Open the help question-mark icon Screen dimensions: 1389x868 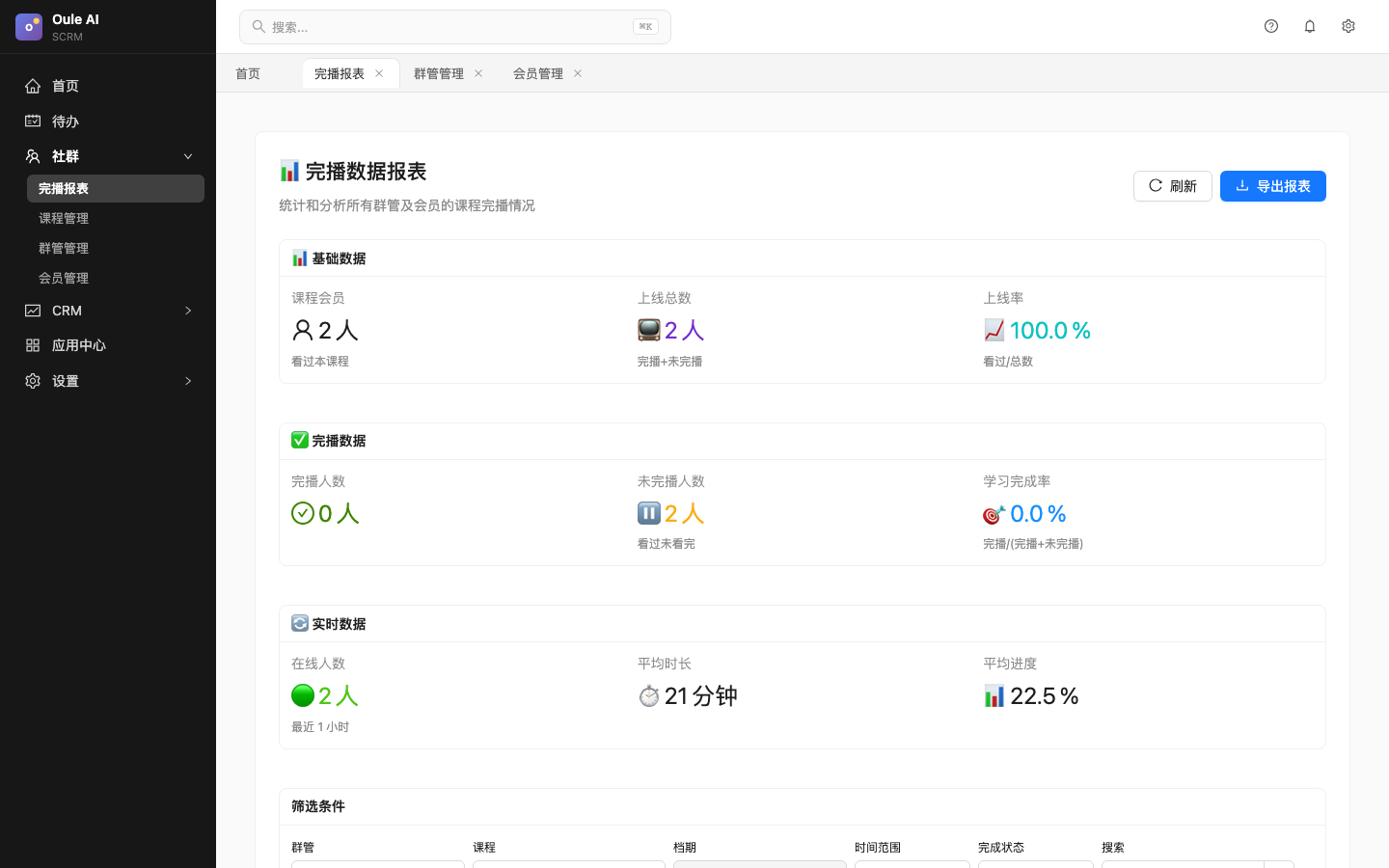1271,26
